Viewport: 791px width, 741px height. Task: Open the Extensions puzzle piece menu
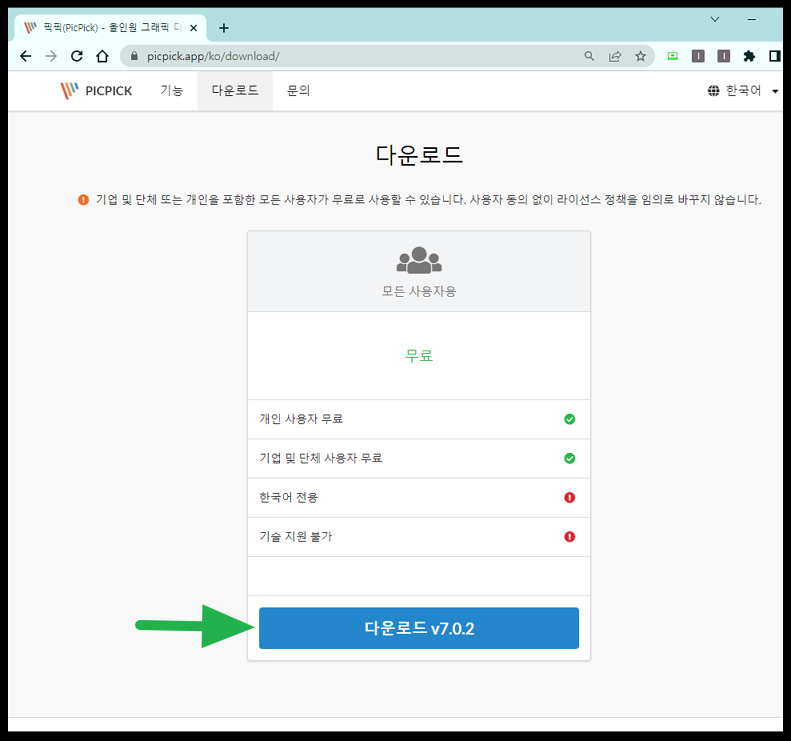coord(750,56)
